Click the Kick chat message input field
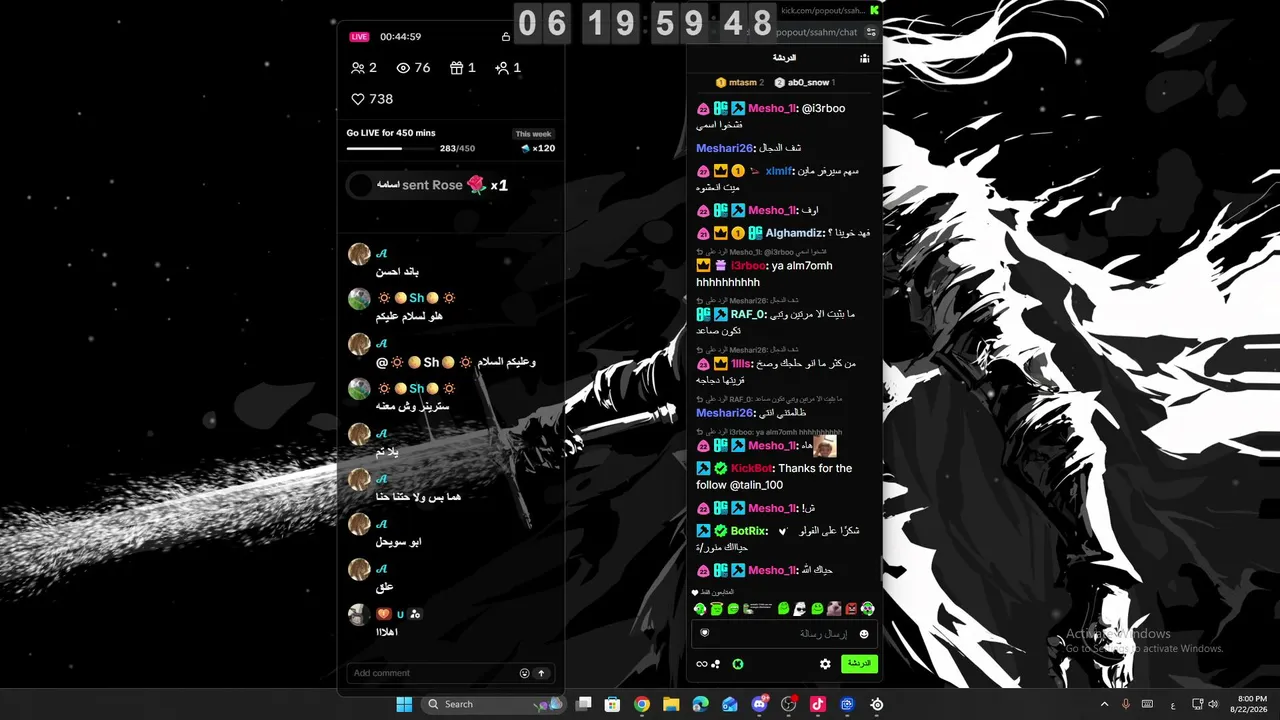 [784, 634]
